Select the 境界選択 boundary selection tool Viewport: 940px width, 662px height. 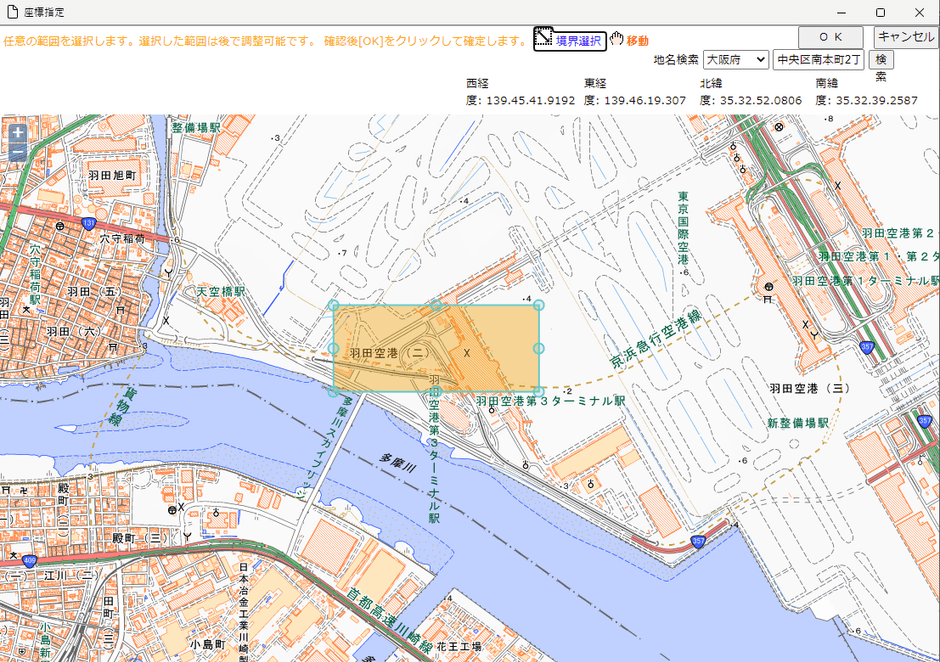(578, 38)
